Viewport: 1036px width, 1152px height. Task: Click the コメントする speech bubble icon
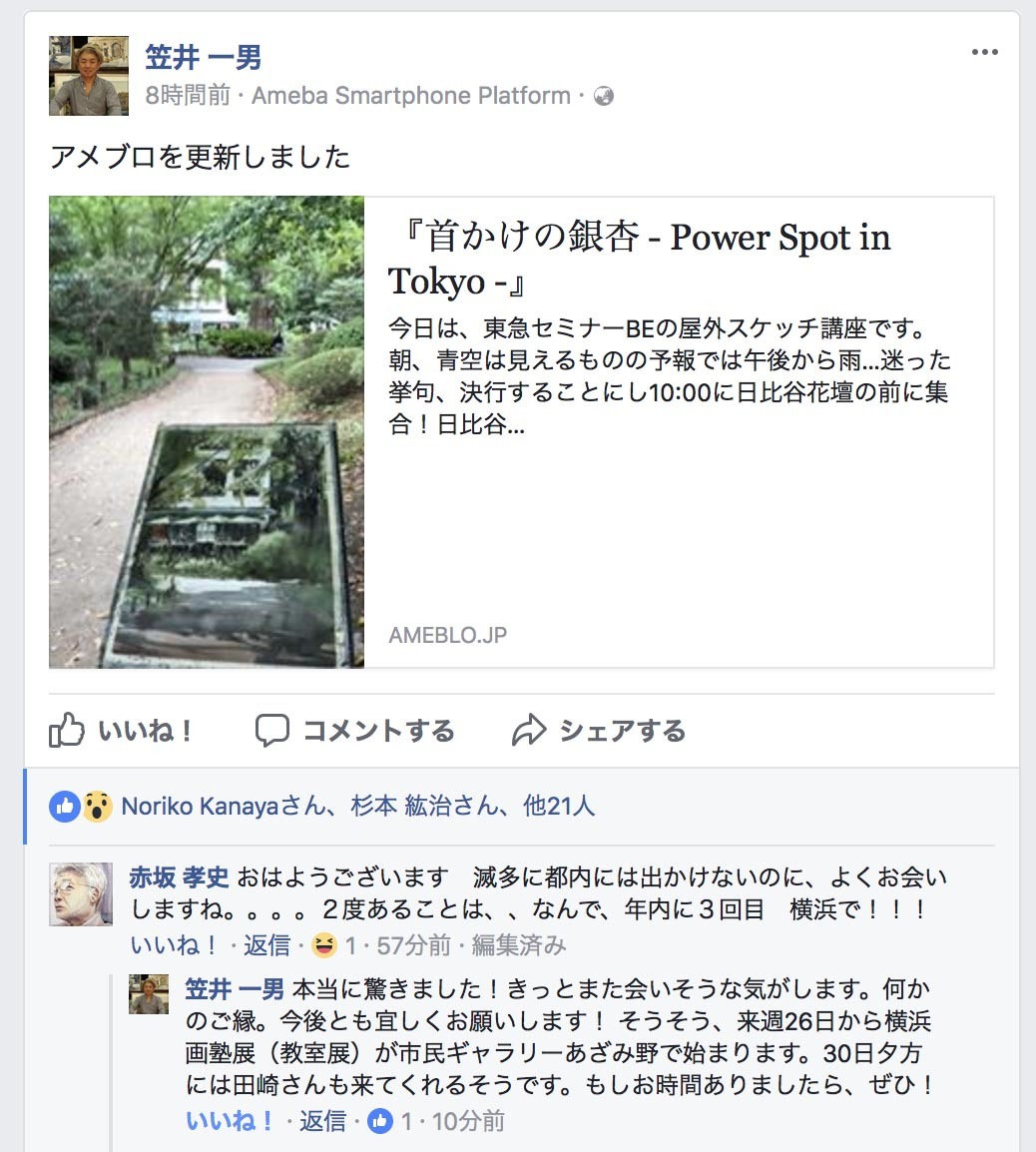pyautogui.click(x=271, y=731)
